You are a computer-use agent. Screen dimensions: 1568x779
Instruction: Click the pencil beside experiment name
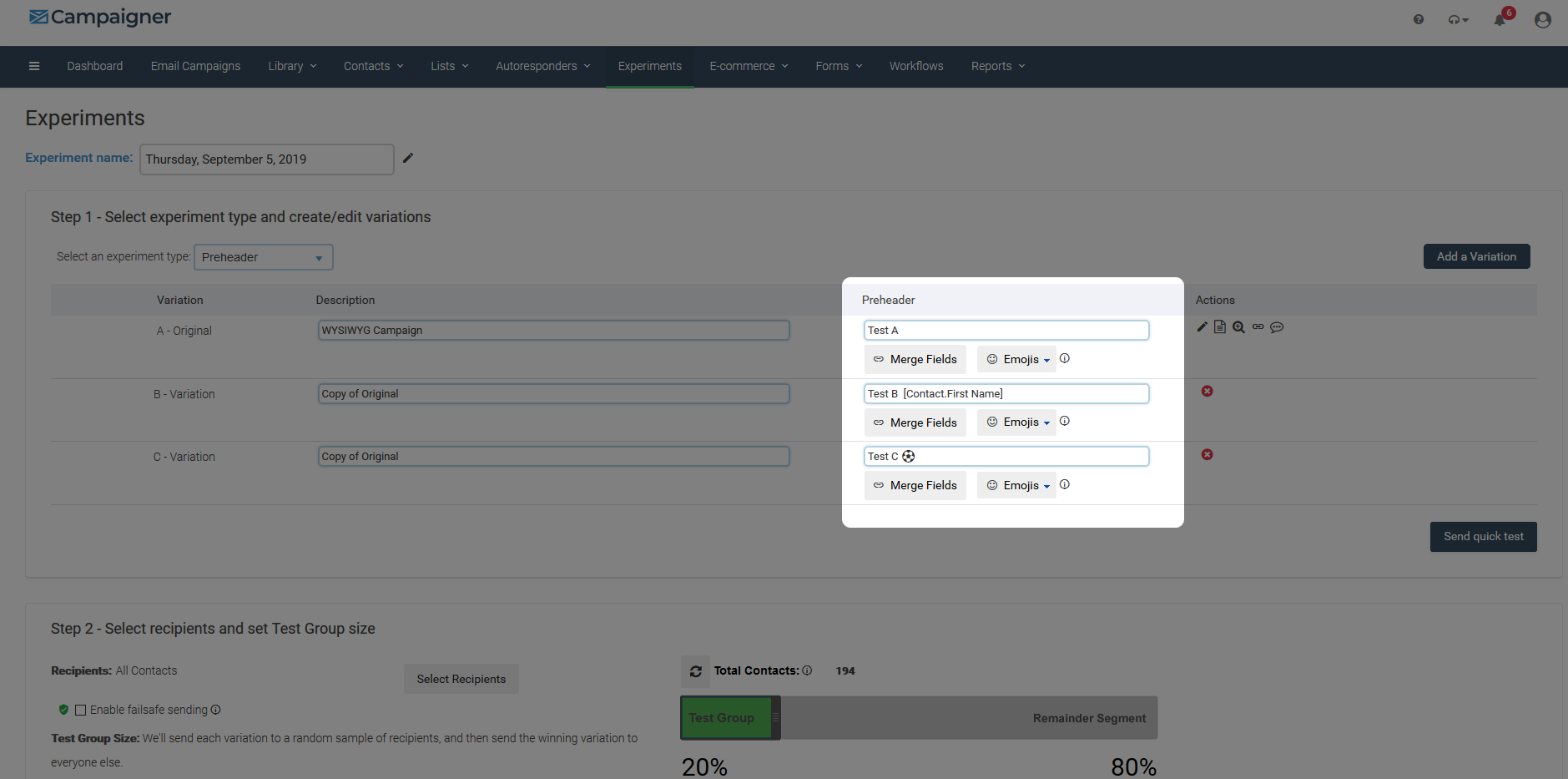[408, 158]
